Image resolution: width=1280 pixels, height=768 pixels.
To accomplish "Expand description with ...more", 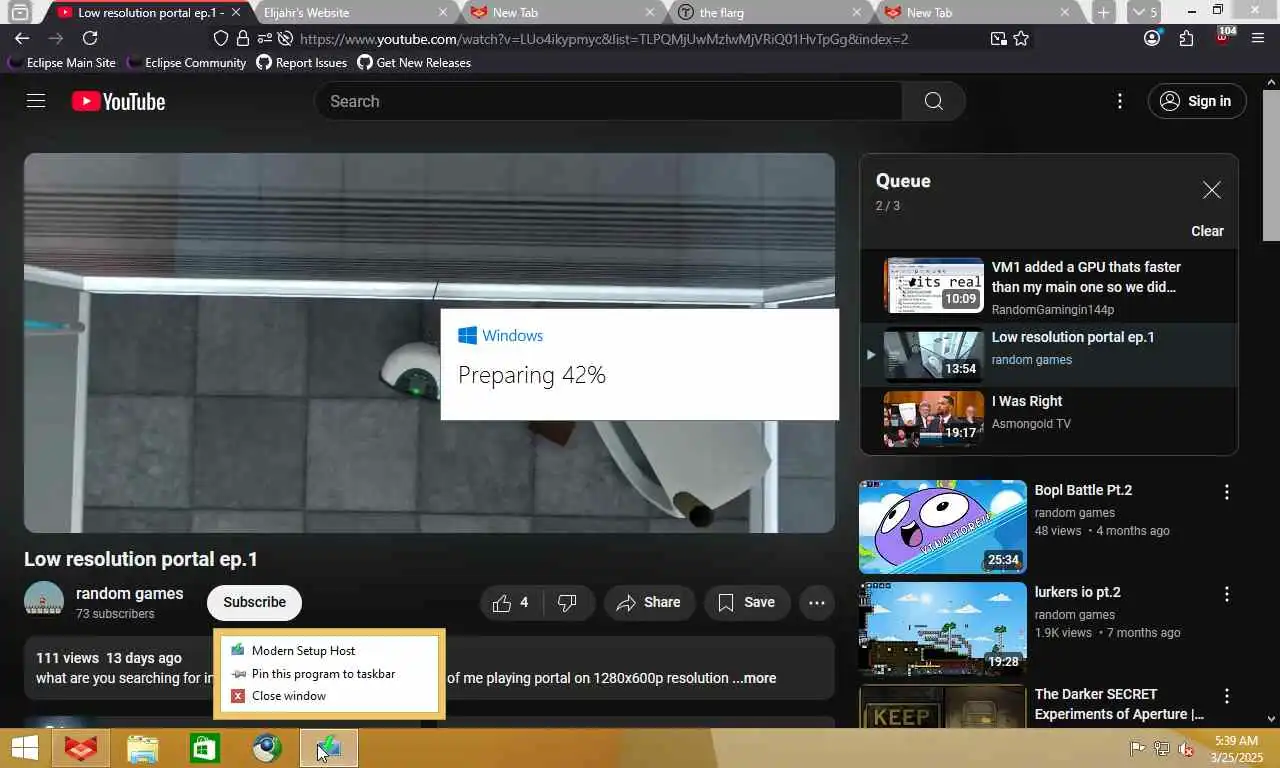I will tap(754, 678).
